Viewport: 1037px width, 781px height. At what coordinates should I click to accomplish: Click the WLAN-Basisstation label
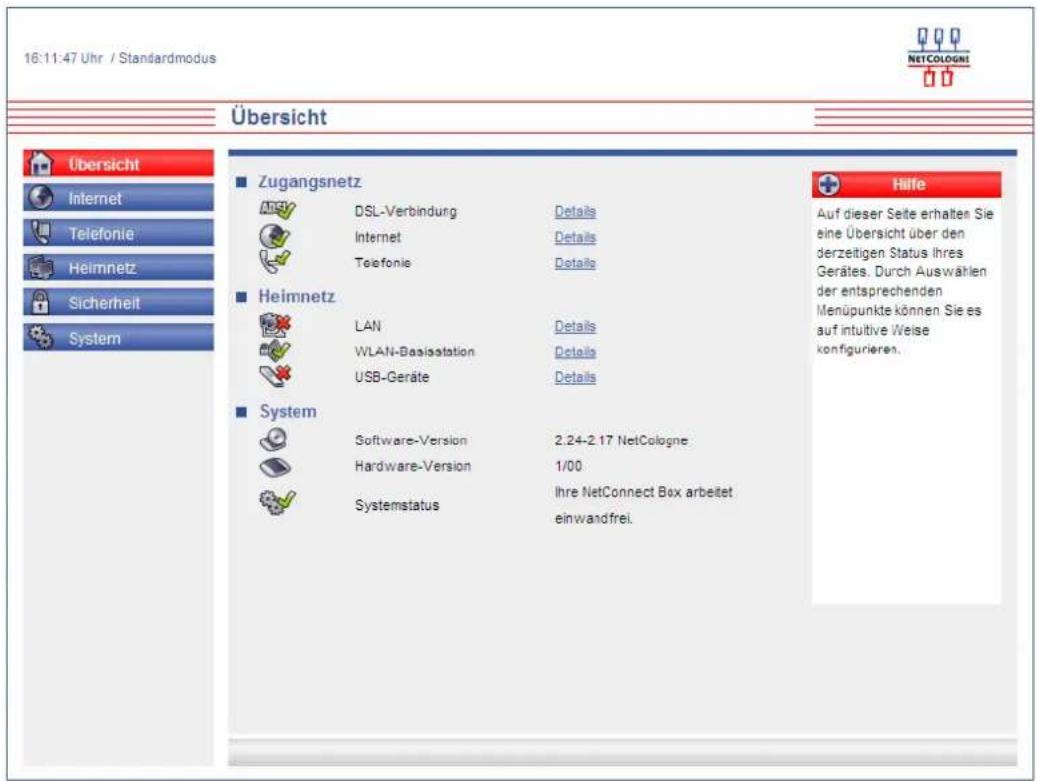pos(415,352)
